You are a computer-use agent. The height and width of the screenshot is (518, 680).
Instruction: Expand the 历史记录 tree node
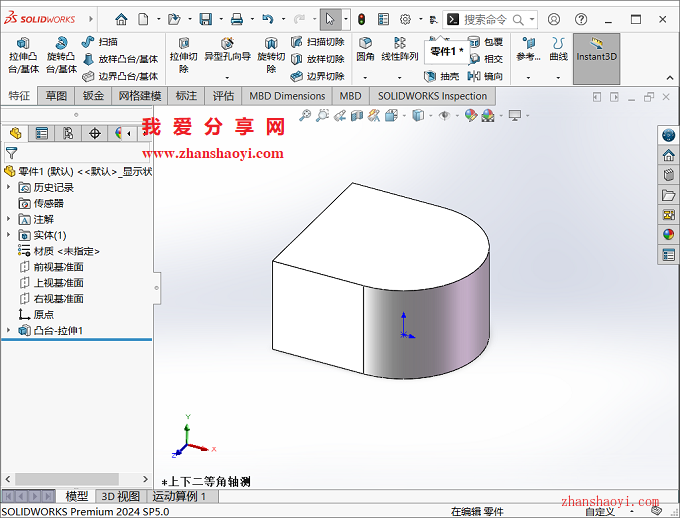[x=10, y=187]
